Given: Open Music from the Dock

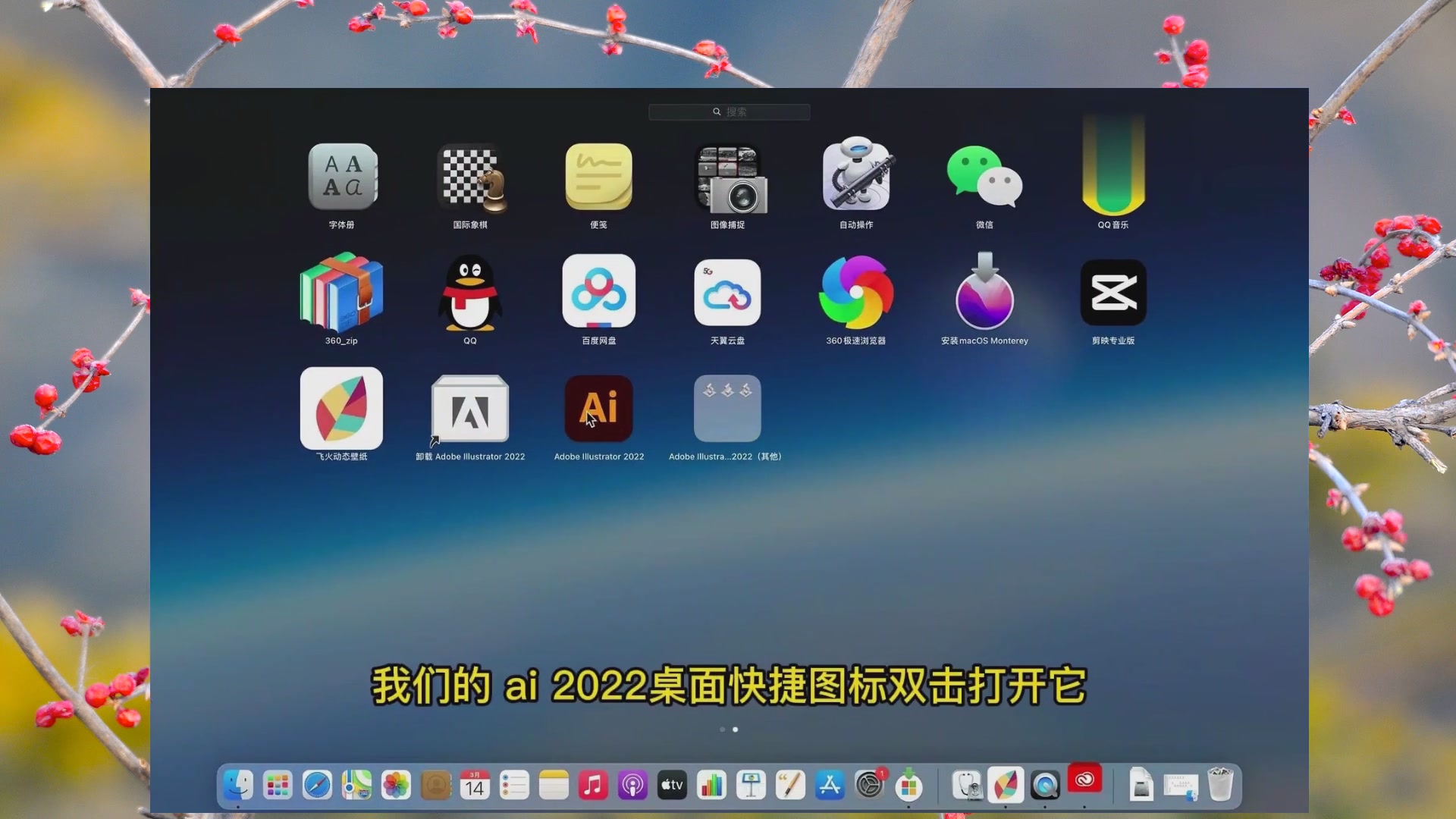Looking at the screenshot, I should (x=593, y=786).
